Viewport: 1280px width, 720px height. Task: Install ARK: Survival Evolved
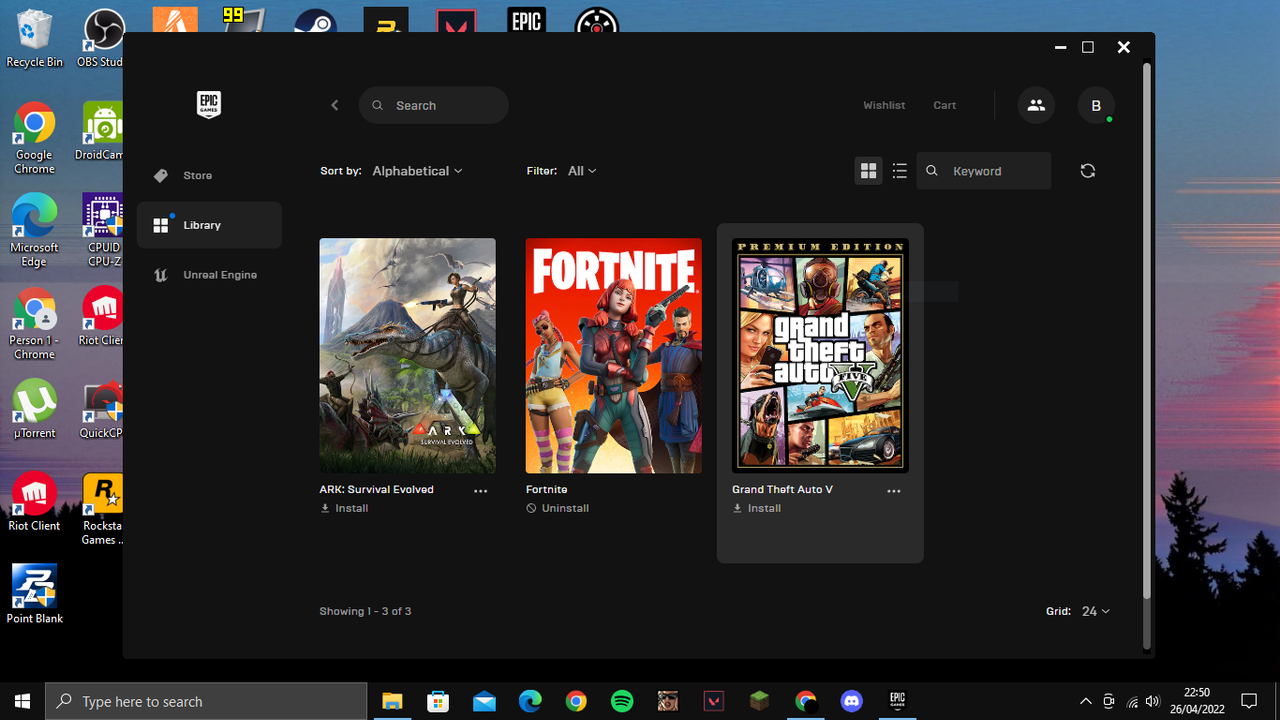pyautogui.click(x=345, y=508)
